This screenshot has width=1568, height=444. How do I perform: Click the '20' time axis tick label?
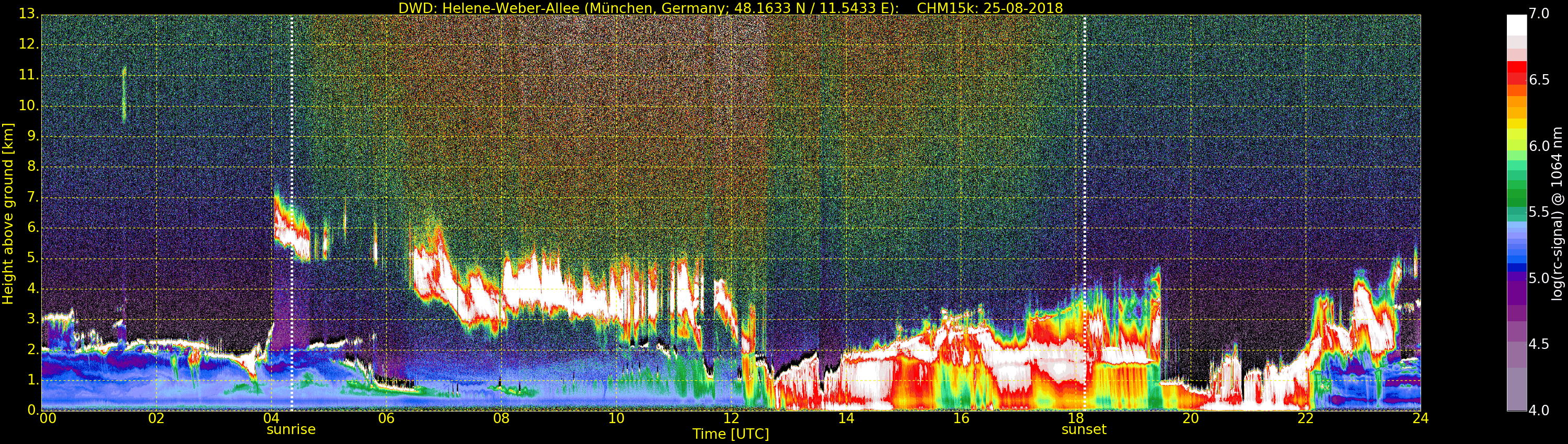[x=1191, y=418]
